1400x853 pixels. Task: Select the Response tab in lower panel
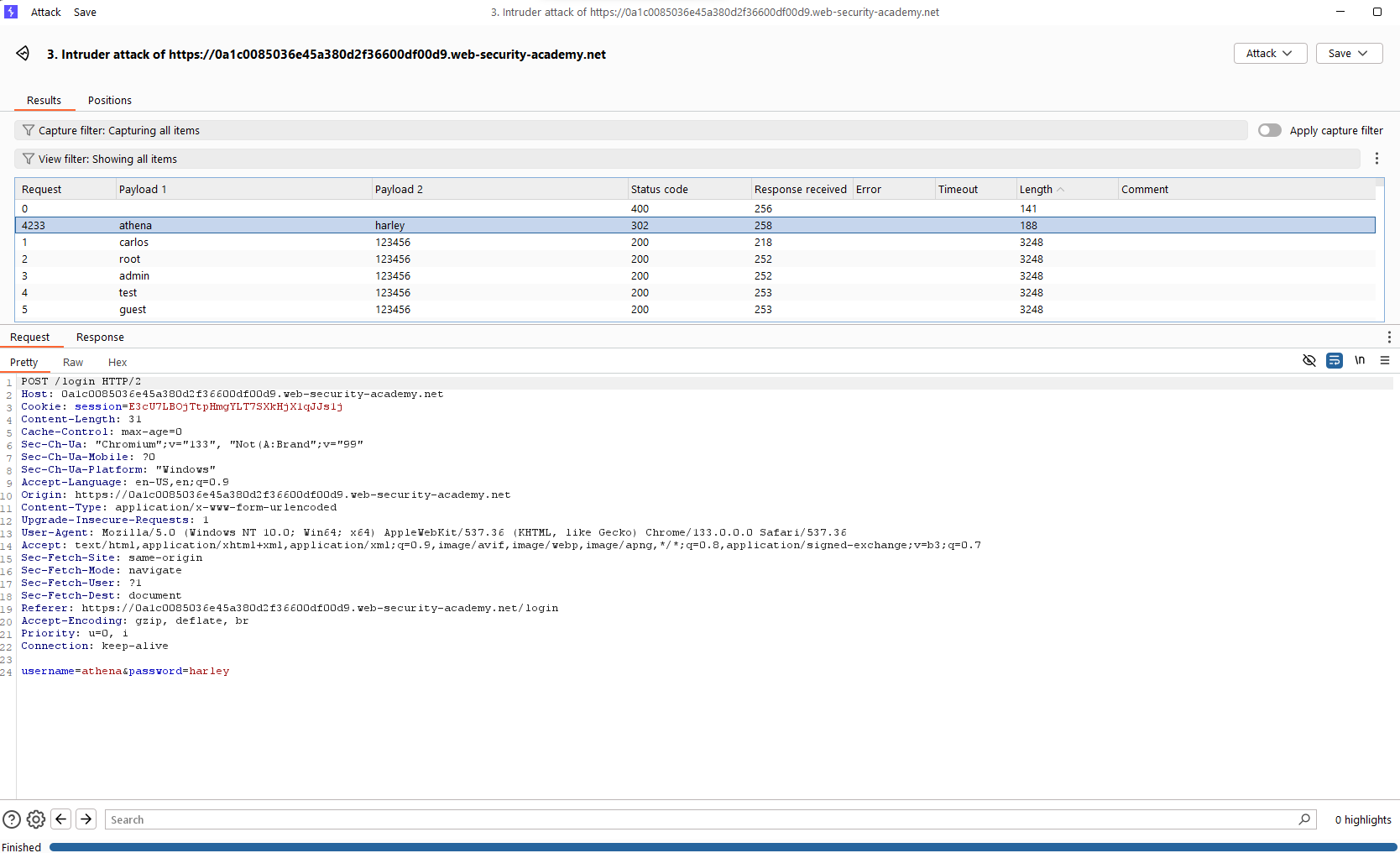[100, 337]
